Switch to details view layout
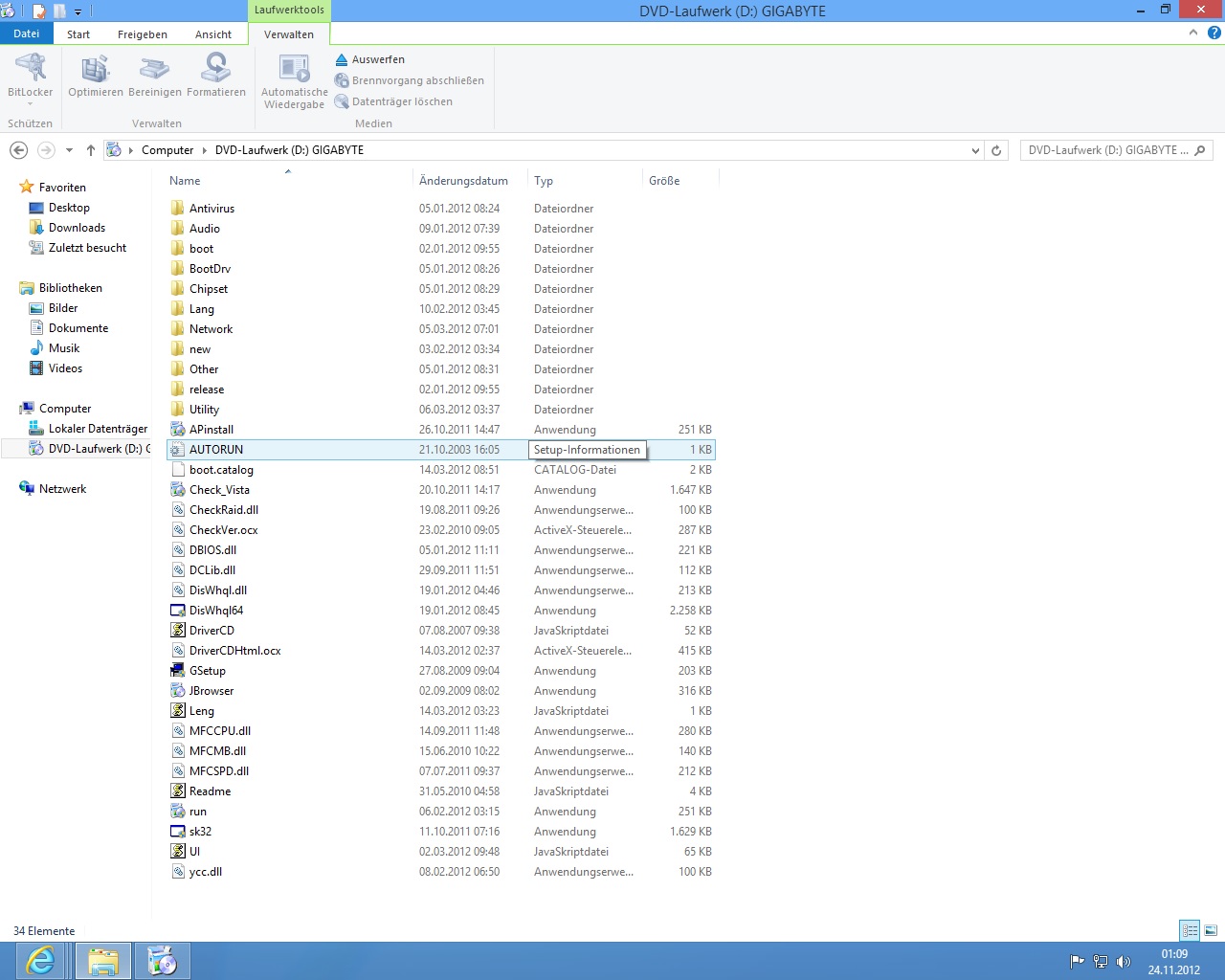1225x980 pixels. click(x=1190, y=930)
